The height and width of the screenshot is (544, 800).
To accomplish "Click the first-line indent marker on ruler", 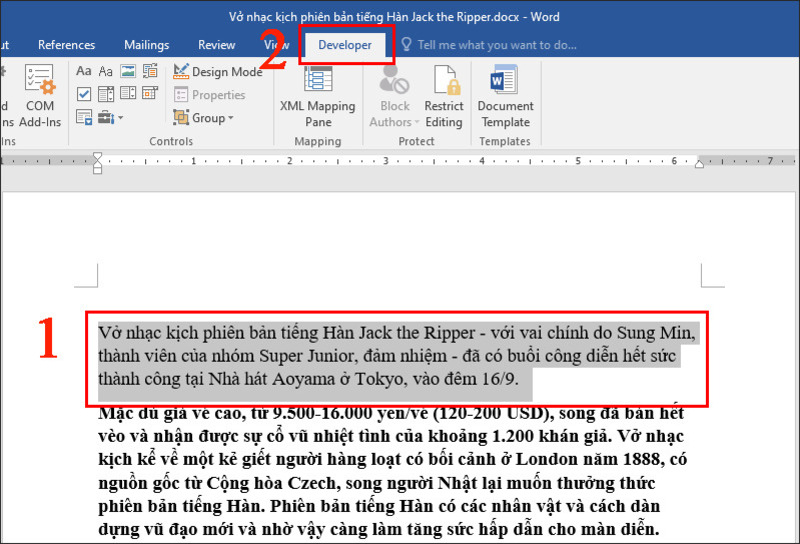I will coord(98,157).
